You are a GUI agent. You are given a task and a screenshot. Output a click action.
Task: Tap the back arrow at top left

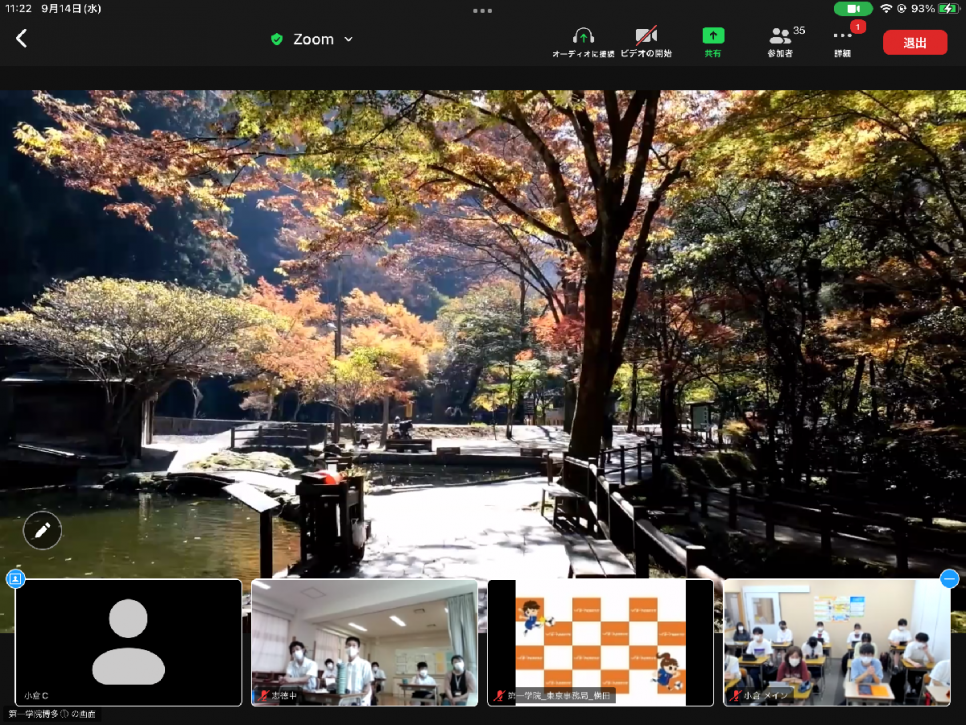tap(22, 39)
